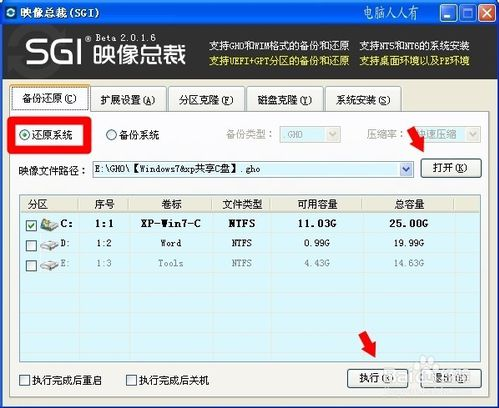
Task: Open the 备份类型 GHO dropdown
Action: point(333,135)
